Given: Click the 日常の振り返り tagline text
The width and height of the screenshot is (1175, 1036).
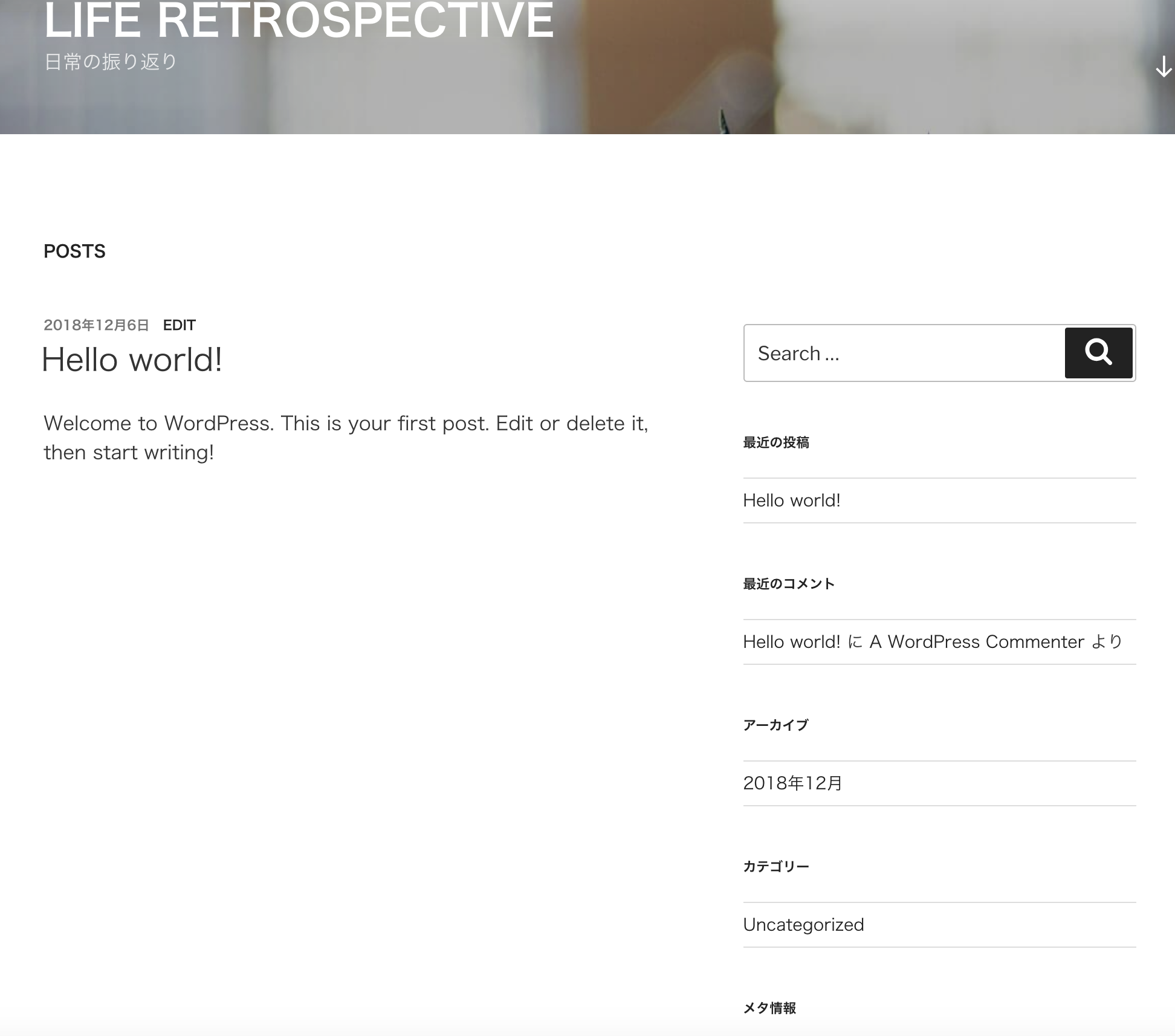Looking at the screenshot, I should (111, 62).
